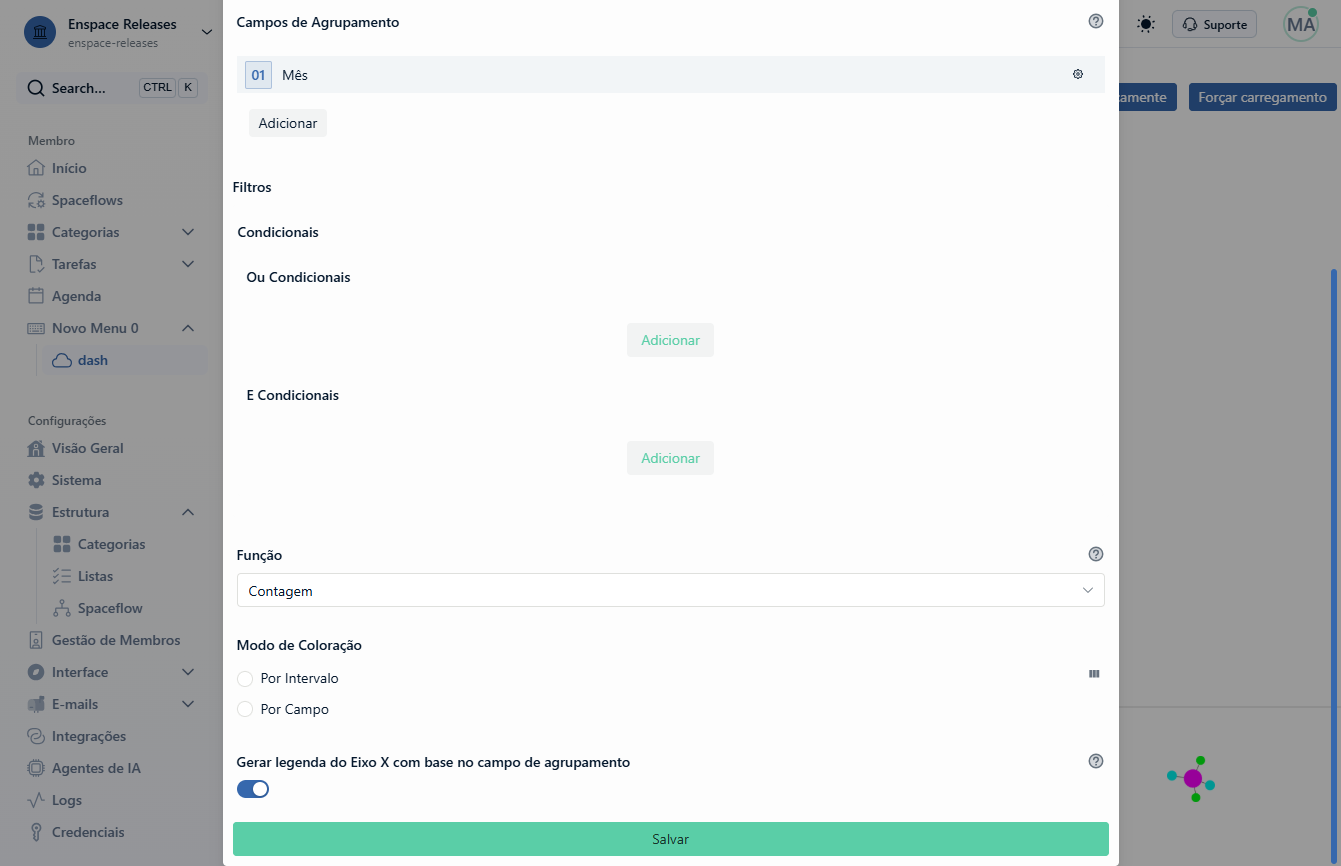Click the Spaceflow hierarchy icon under Estrutura

tap(62, 608)
